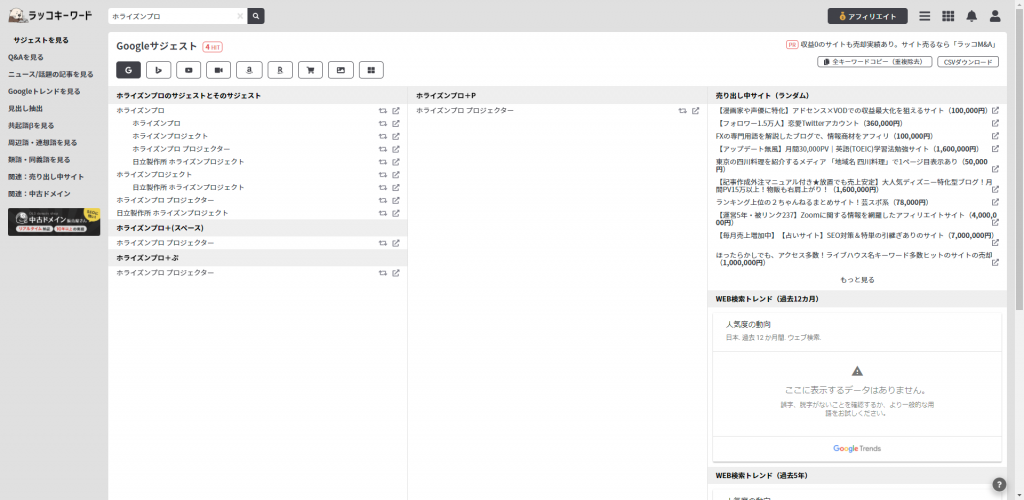1024x500 pixels.
Task: Open the hamburger menu in header
Action: [x=925, y=16]
